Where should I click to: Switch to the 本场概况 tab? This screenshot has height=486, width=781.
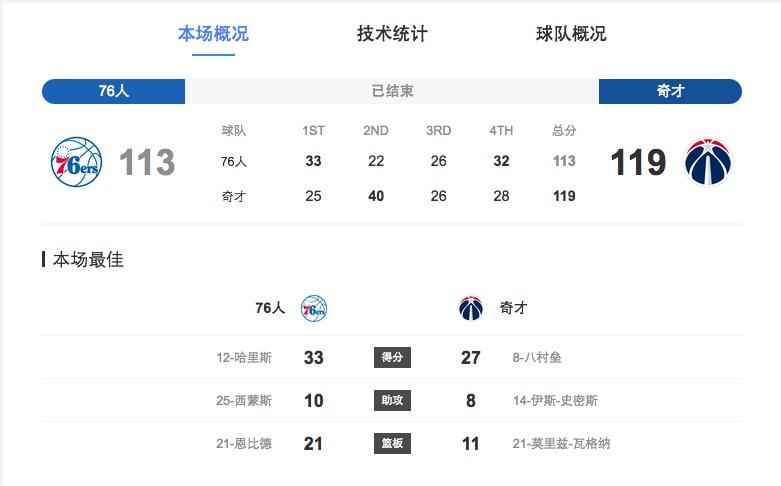coord(213,34)
